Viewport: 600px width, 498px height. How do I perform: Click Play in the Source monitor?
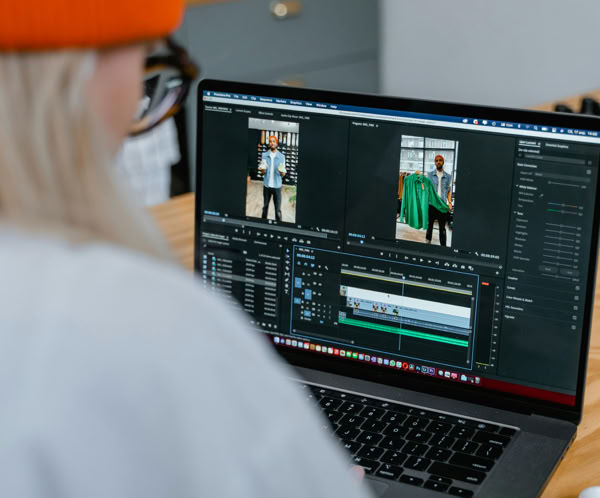[x=272, y=236]
